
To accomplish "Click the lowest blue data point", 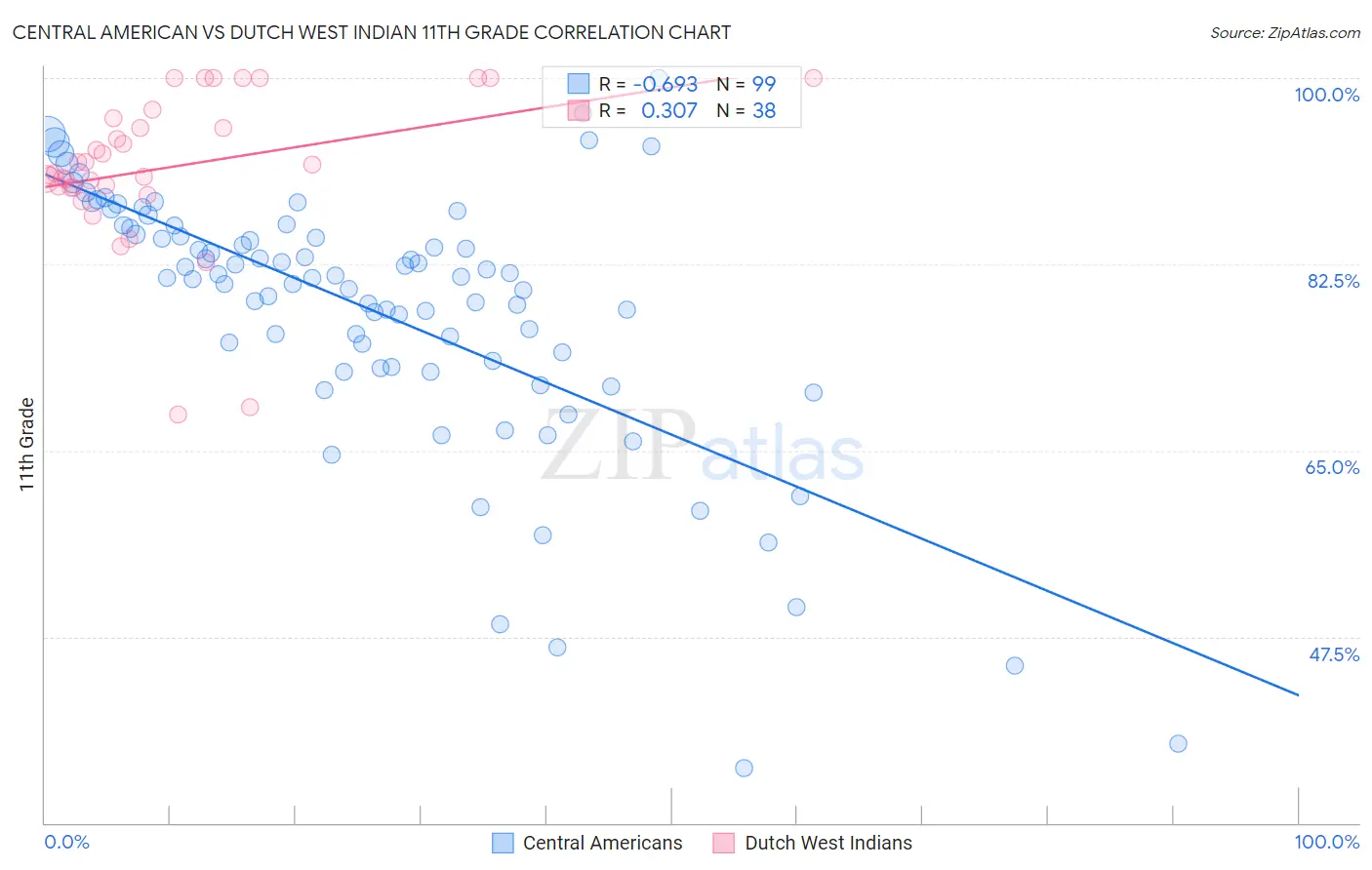I will tap(744, 768).
